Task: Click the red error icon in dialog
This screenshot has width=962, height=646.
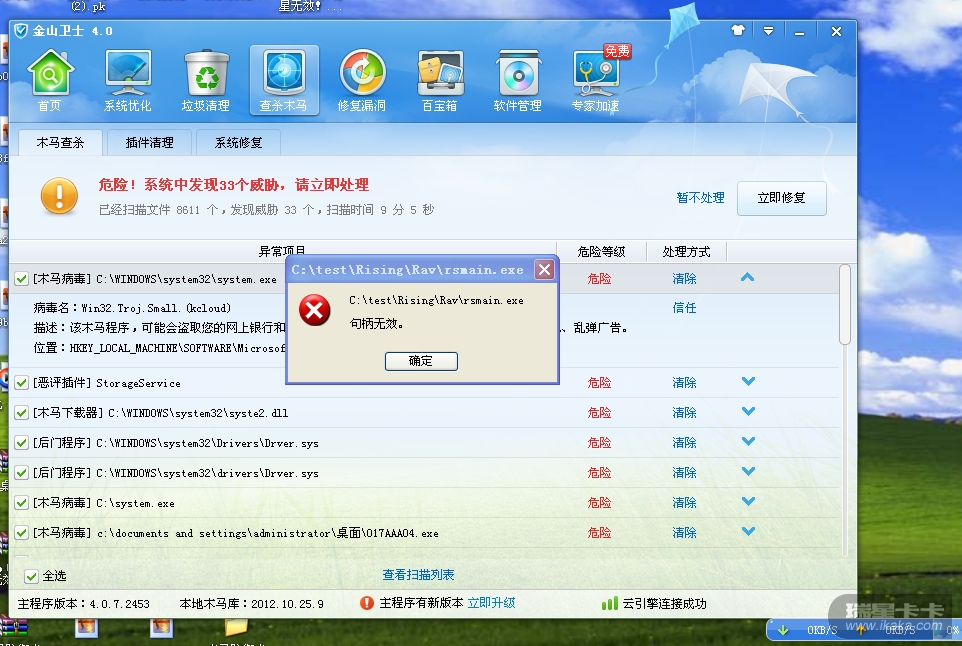Action: (315, 310)
